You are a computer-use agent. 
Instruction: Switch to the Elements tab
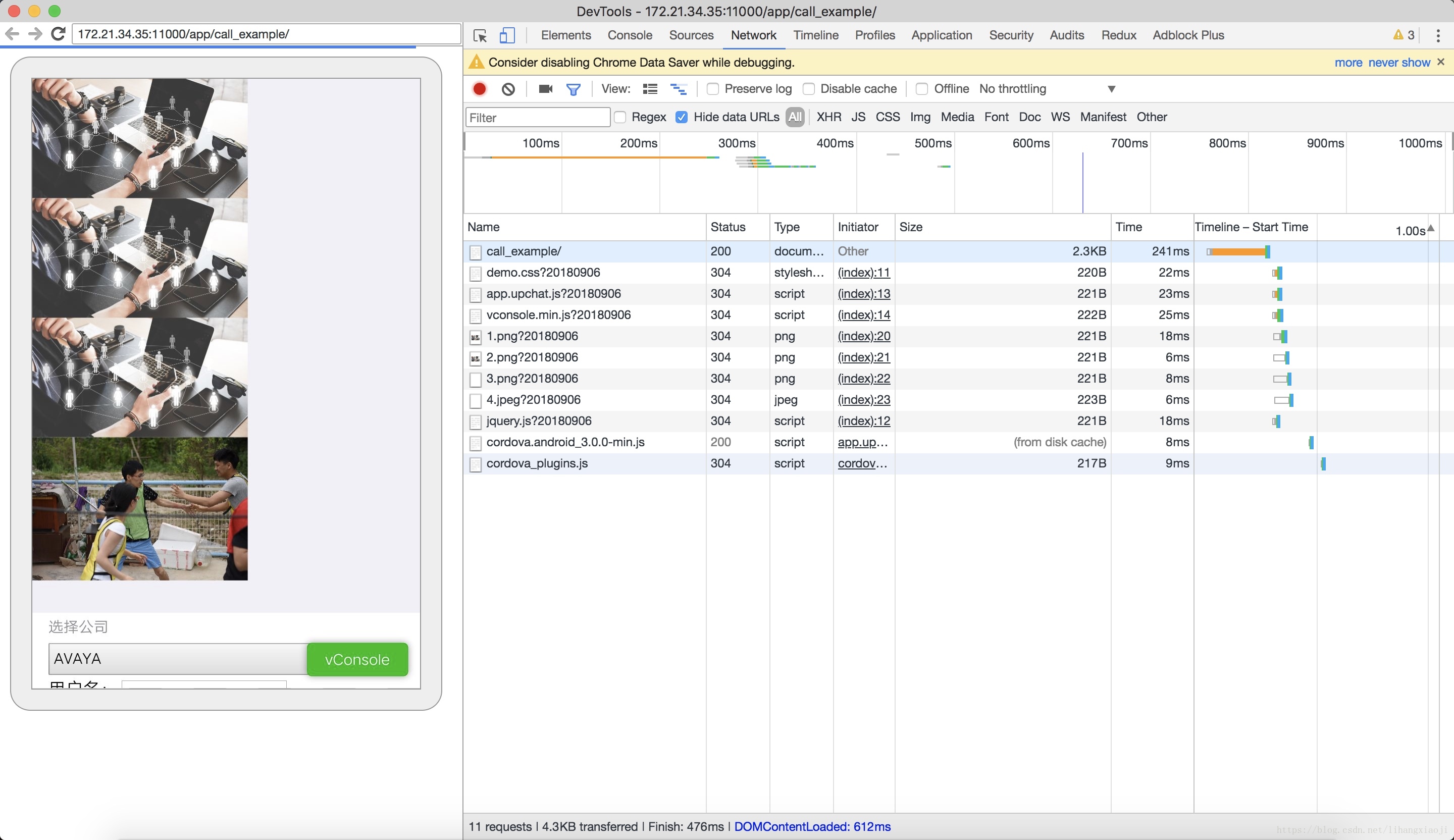click(x=565, y=35)
